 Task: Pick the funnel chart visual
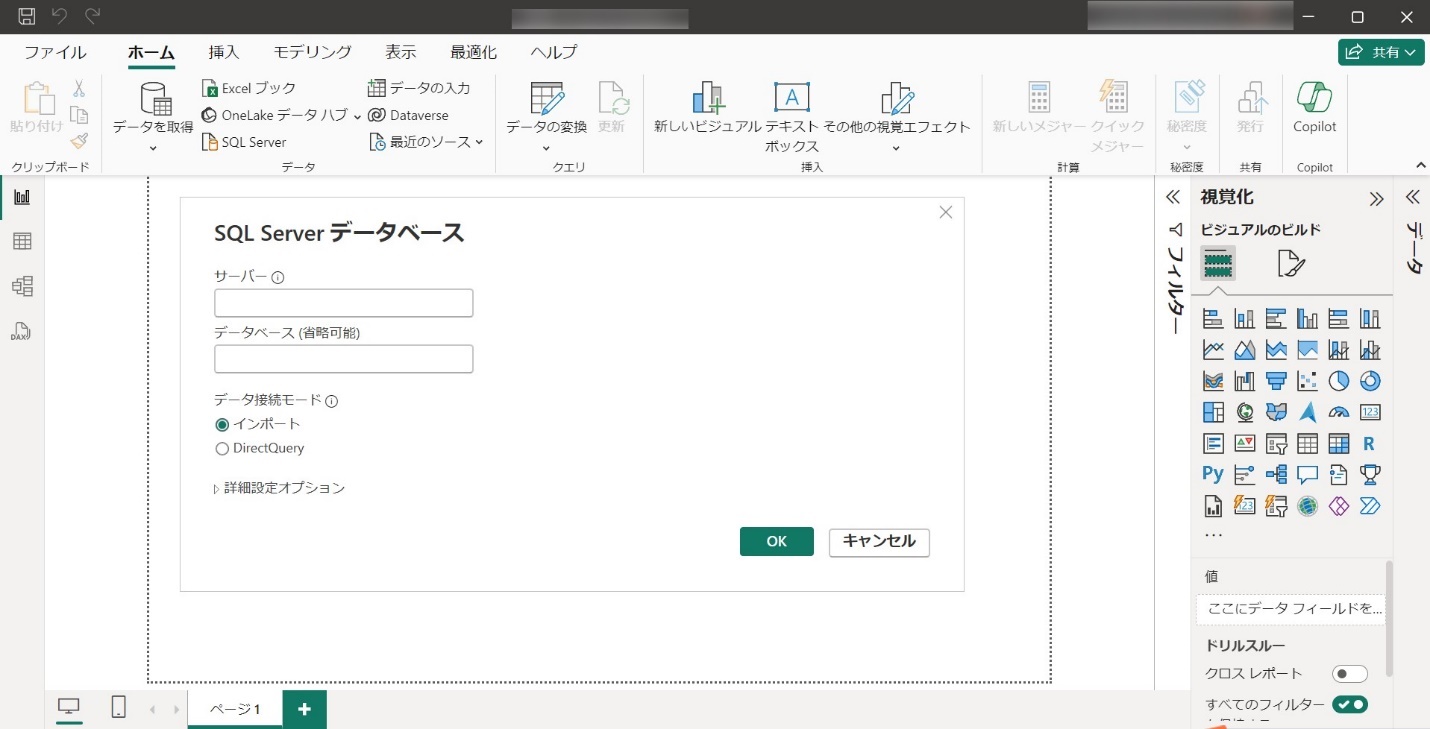[1276, 381]
